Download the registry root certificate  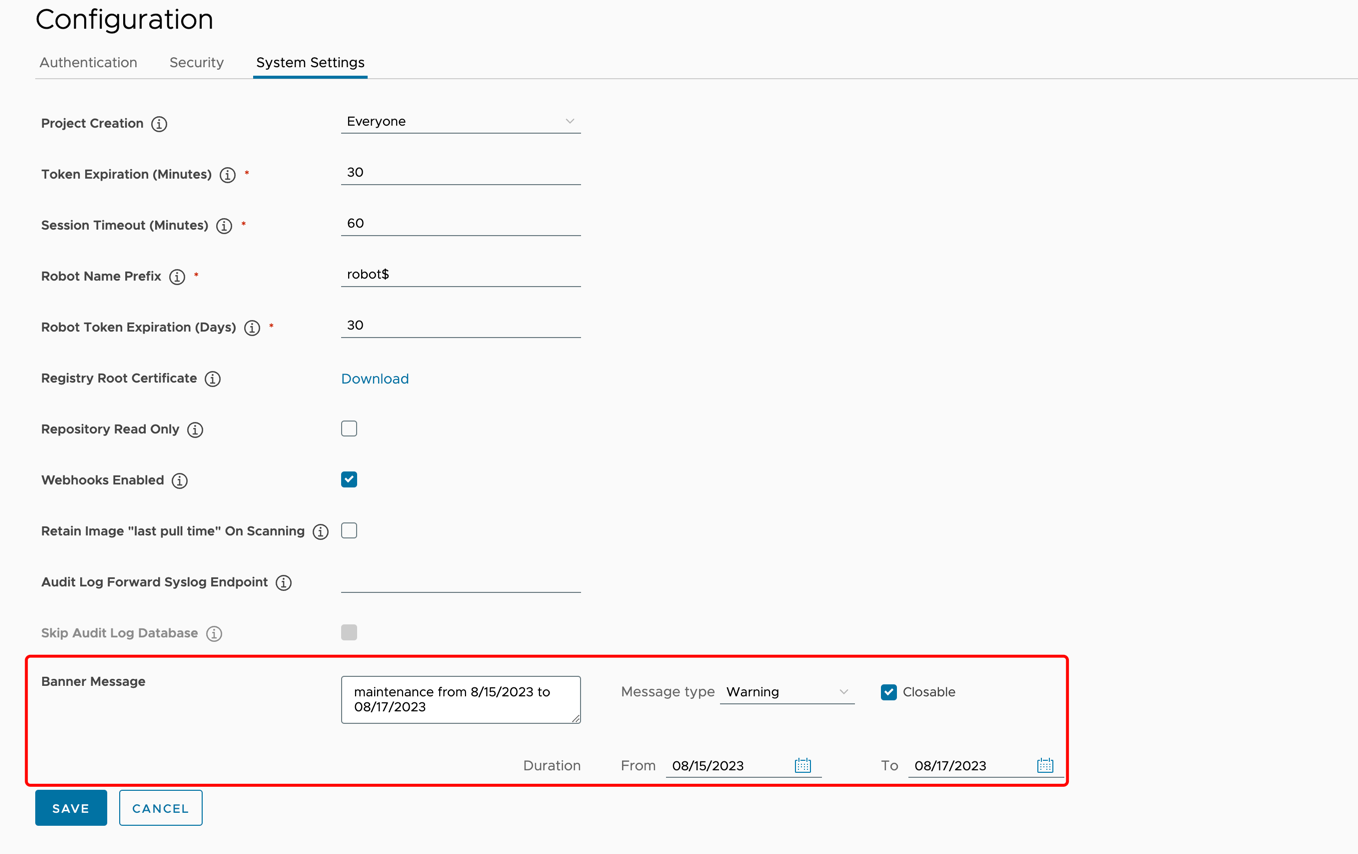click(x=375, y=379)
